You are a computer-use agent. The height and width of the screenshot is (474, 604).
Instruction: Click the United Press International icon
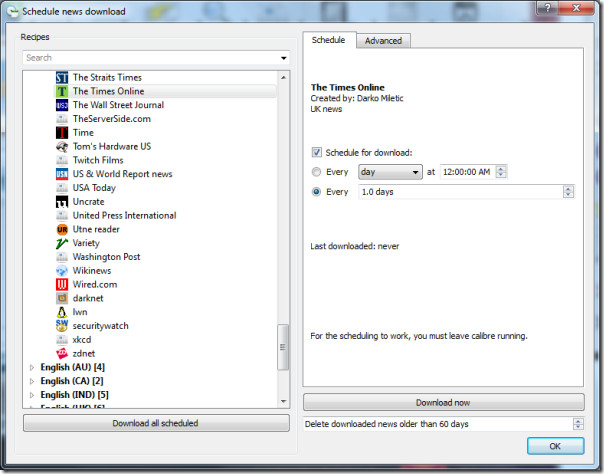point(62,216)
